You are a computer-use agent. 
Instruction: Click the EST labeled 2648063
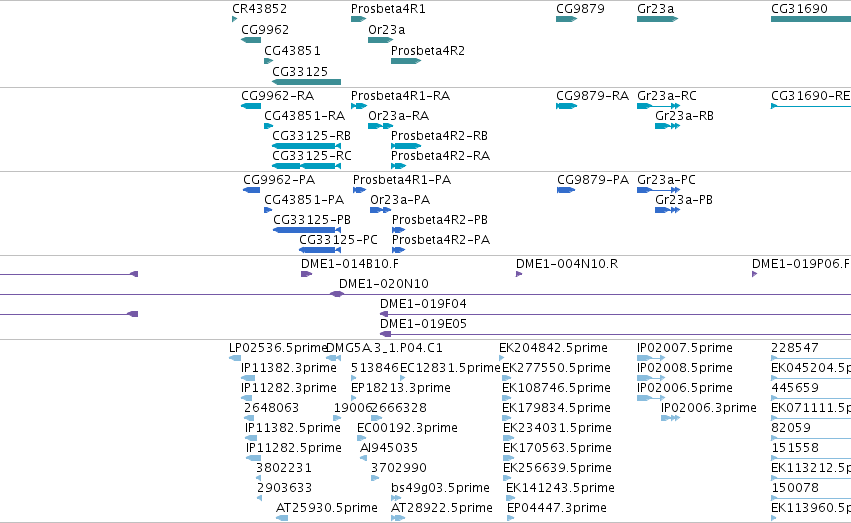point(271,408)
